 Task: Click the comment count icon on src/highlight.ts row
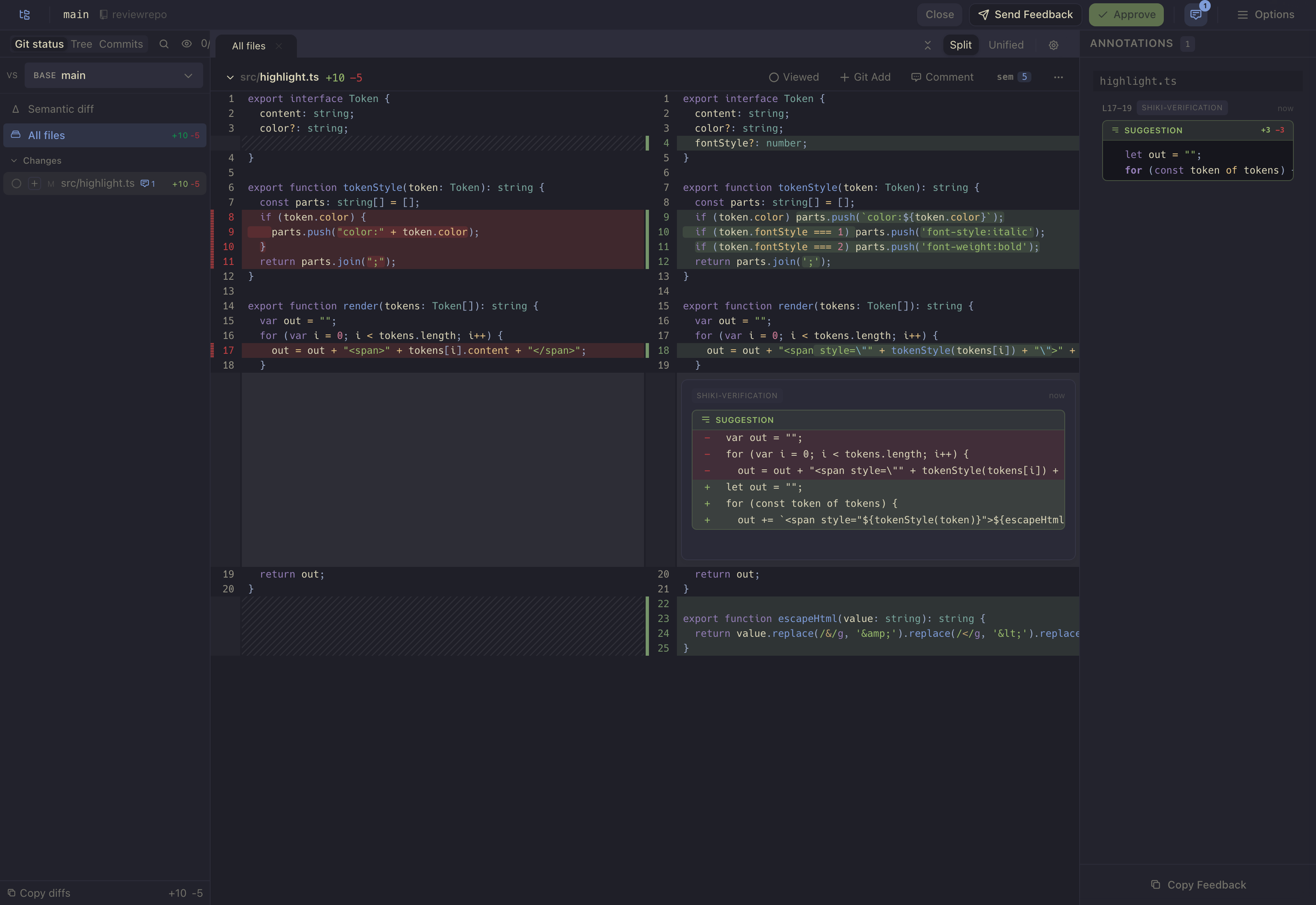[147, 184]
